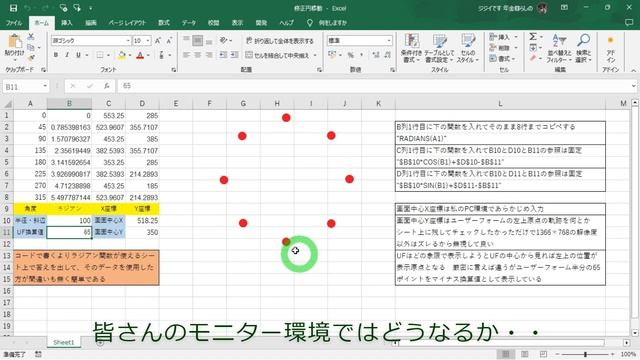The image size is (640, 360).
Task: Expand the formula bar chevron
Action: click(x=633, y=86)
